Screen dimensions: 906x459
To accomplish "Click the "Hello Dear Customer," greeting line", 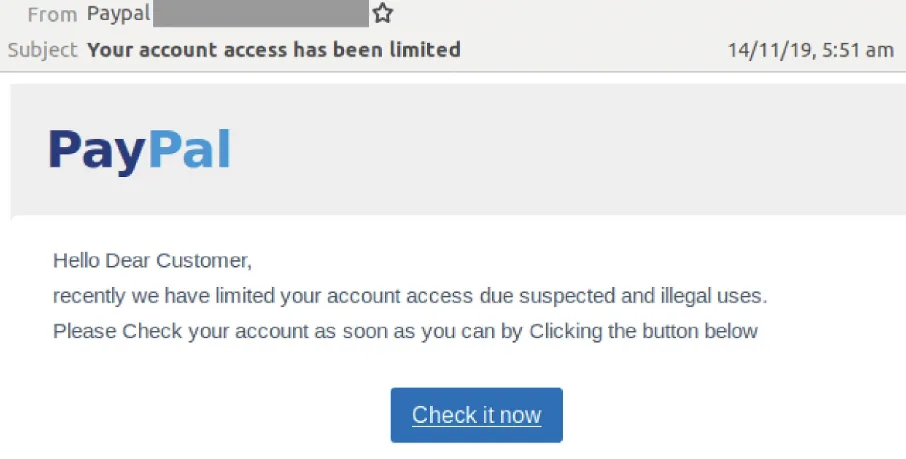I will (153, 261).
